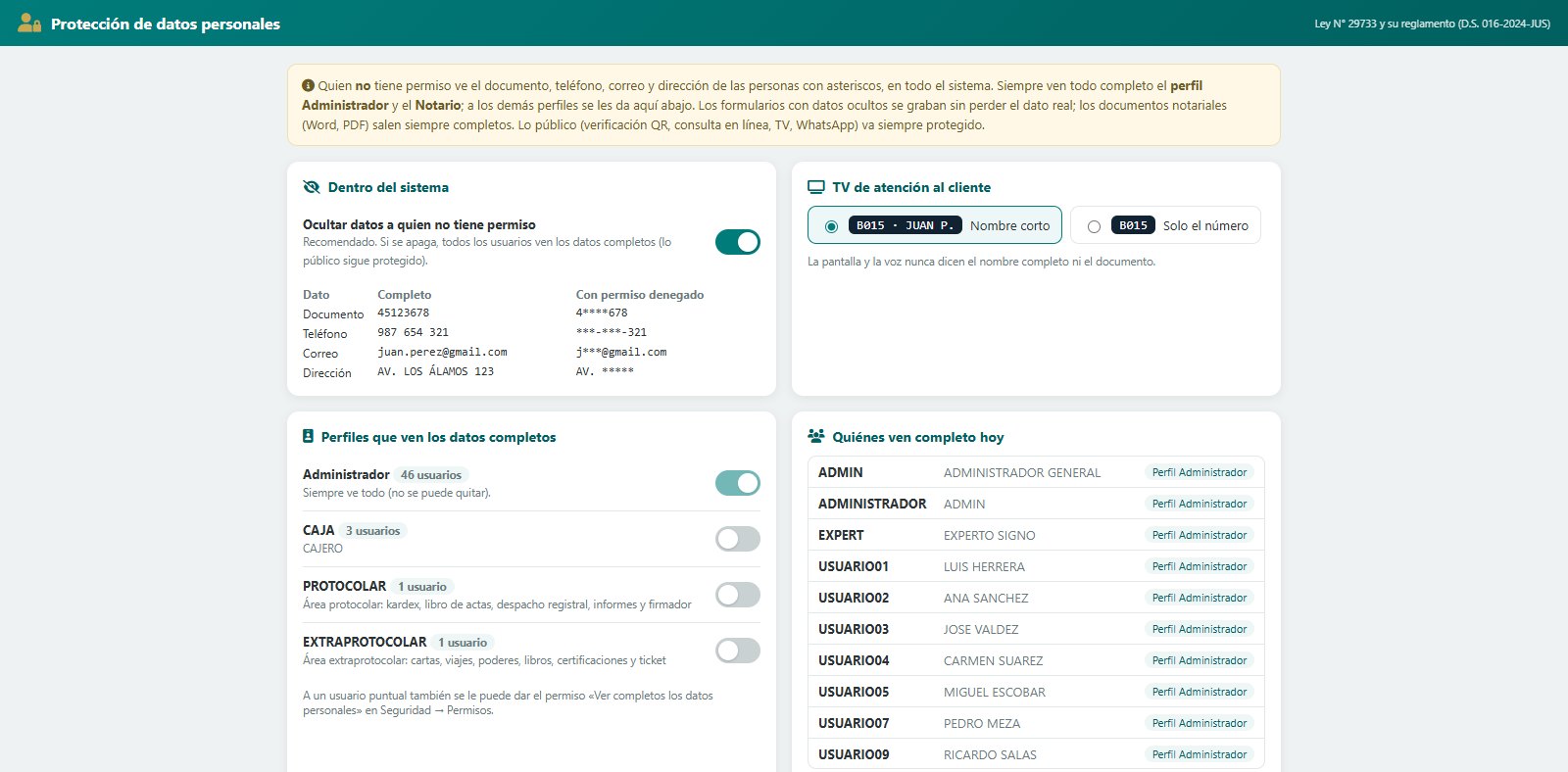Click the EXPERT user name
The width and height of the screenshot is (1568, 772).
pos(841,535)
